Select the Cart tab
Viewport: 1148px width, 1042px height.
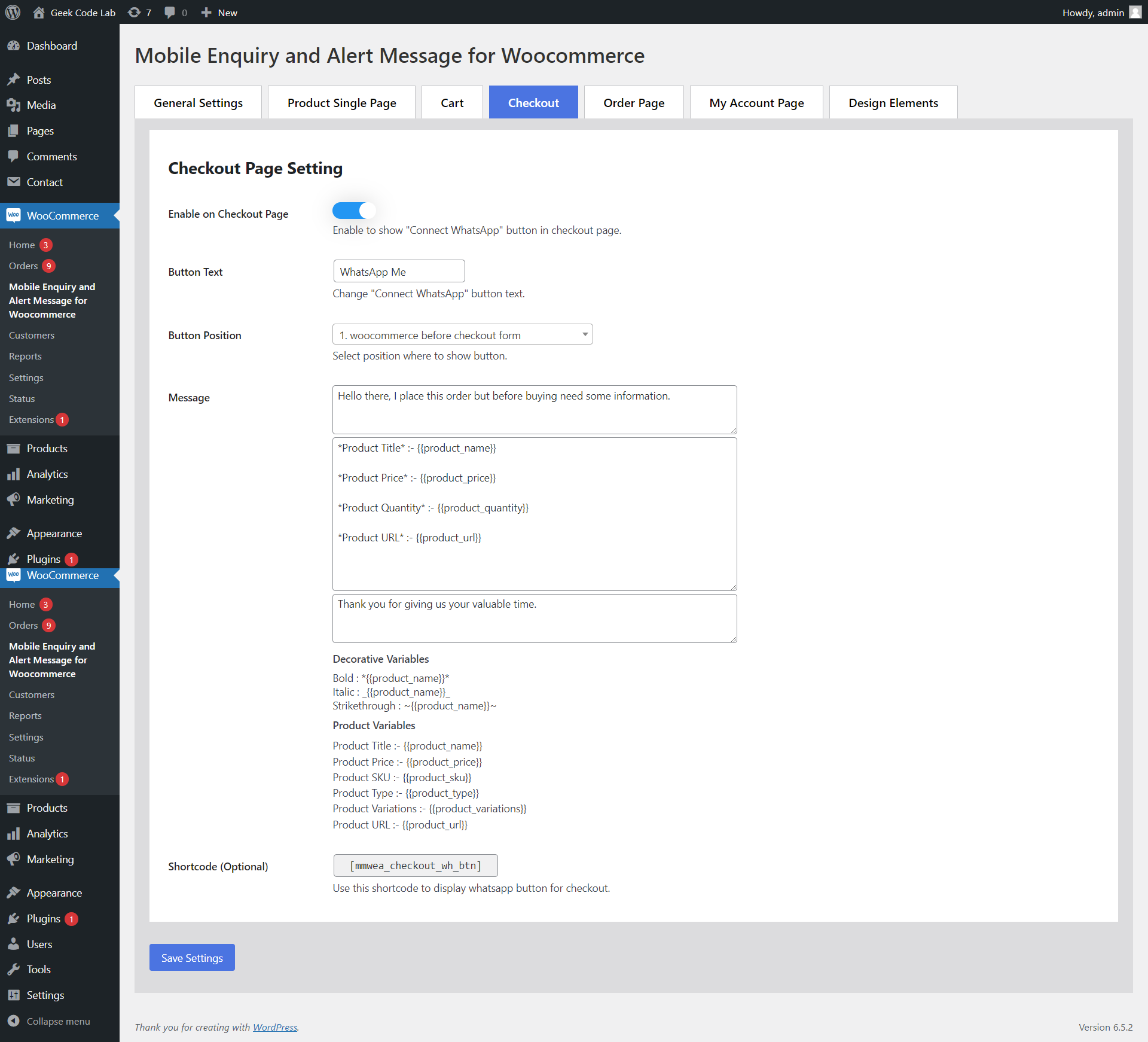[452, 103]
